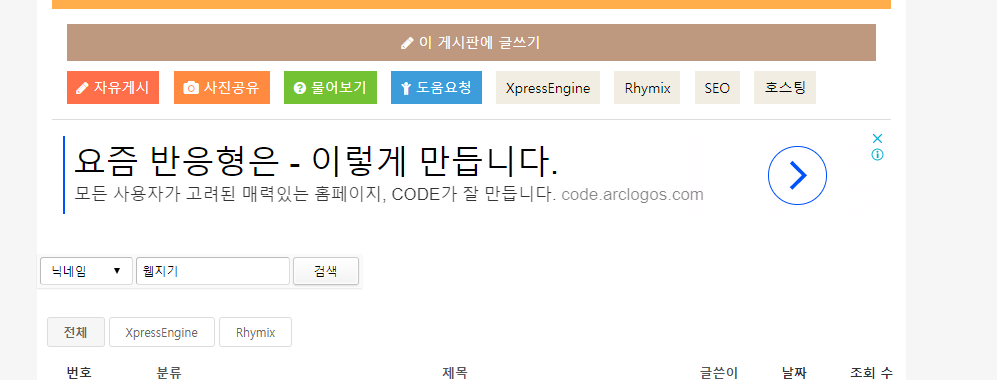The width and height of the screenshot is (997, 380).
Task: Click the 날짜 column header
Action: (794, 373)
